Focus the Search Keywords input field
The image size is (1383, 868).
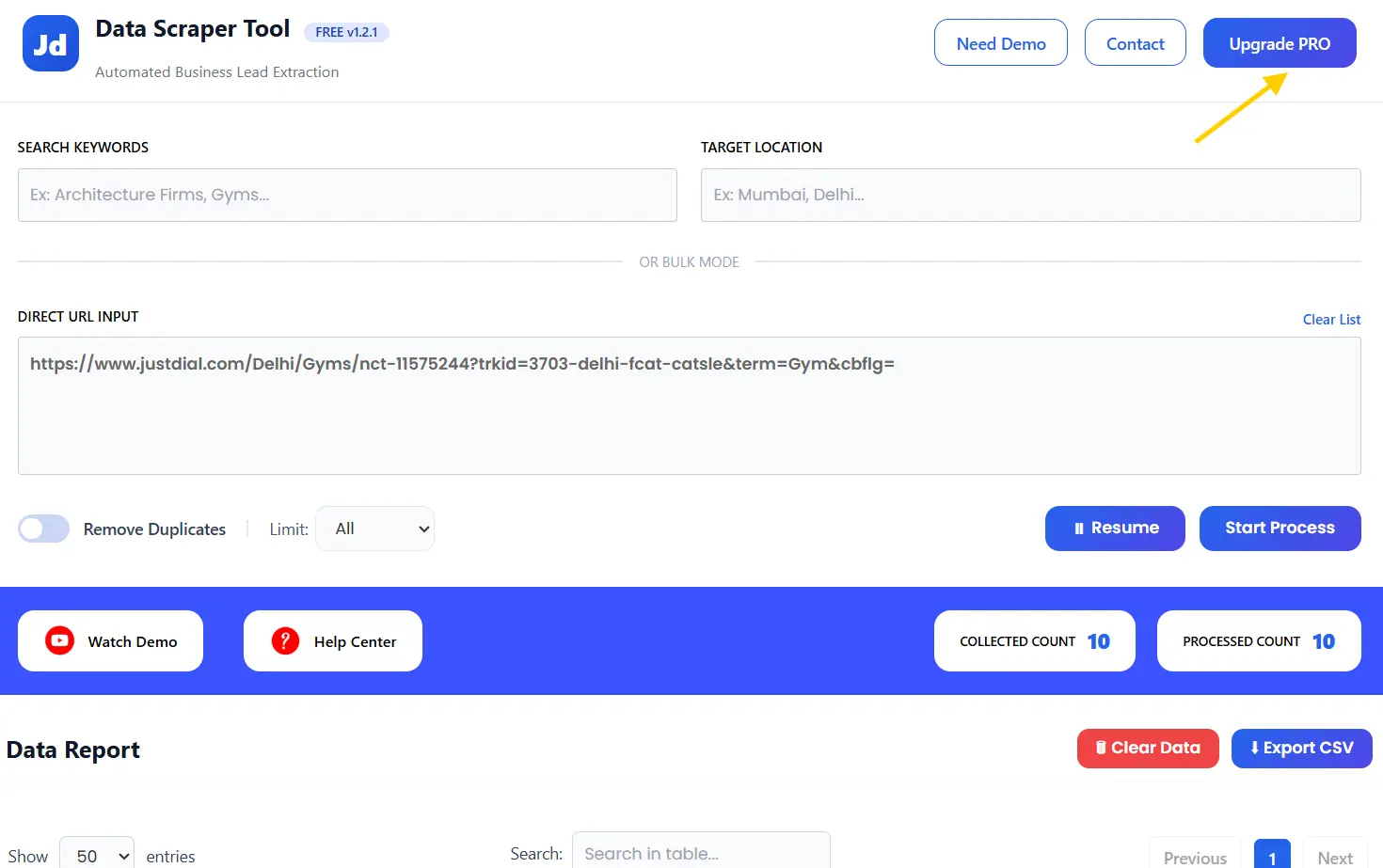tap(347, 195)
